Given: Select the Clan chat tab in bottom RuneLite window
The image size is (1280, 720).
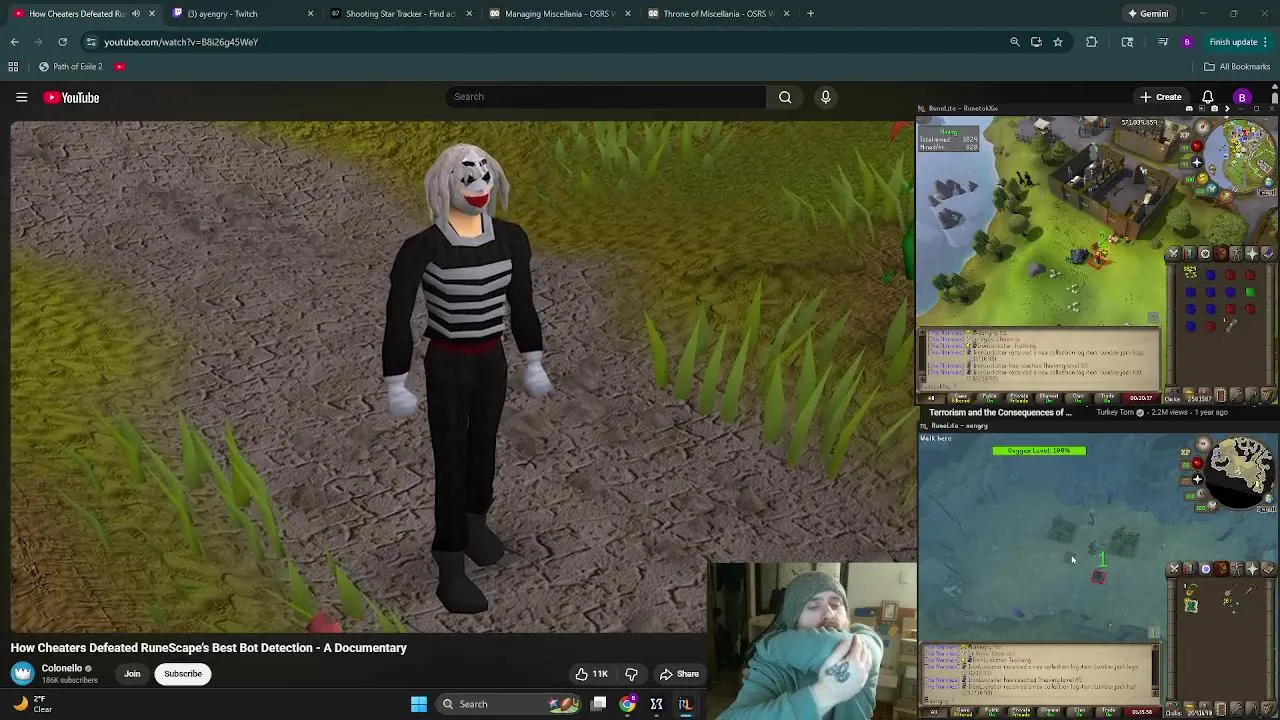Looking at the screenshot, I should [x=1080, y=712].
